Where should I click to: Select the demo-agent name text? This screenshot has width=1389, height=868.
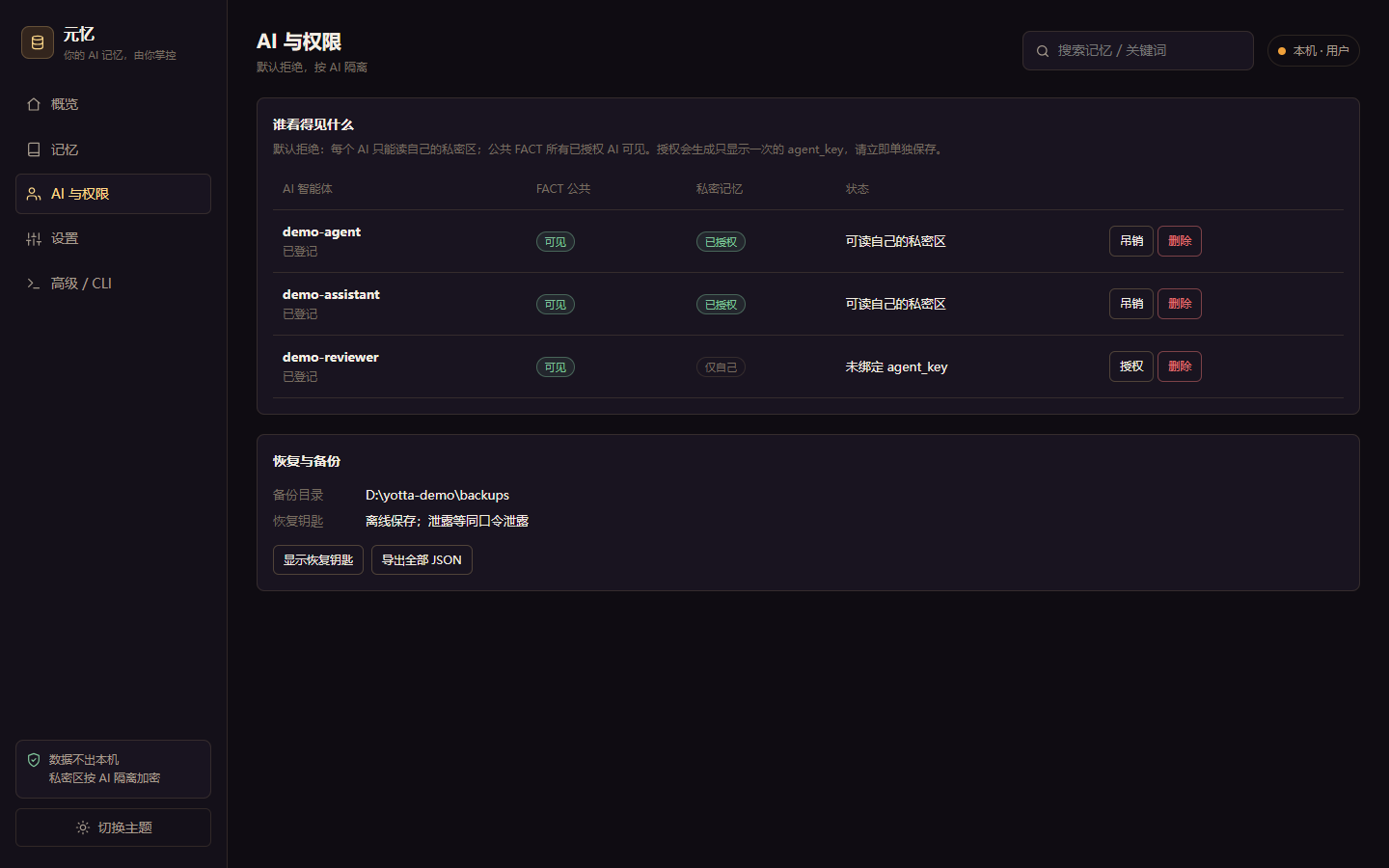[x=321, y=232]
